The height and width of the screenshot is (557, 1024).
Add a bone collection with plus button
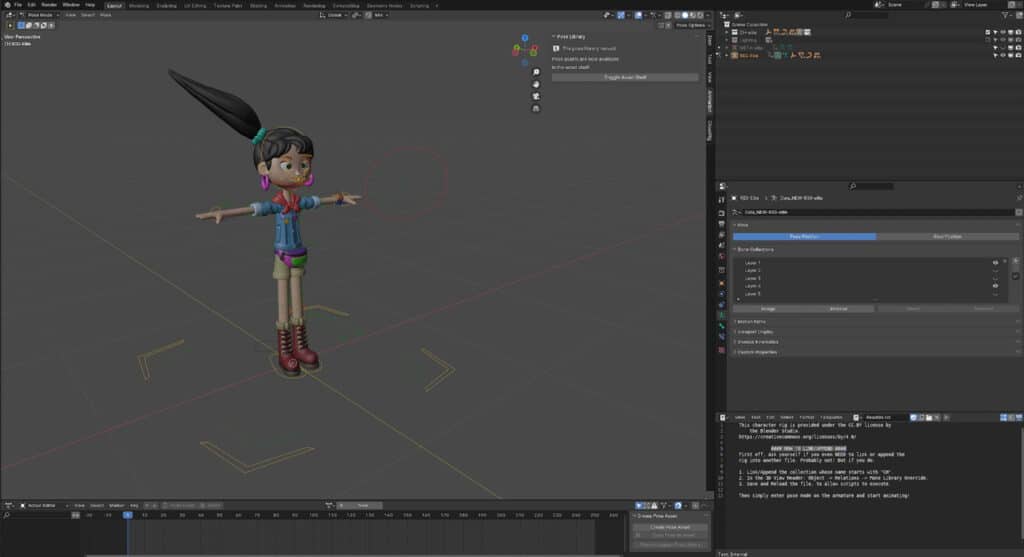coord(1016,261)
